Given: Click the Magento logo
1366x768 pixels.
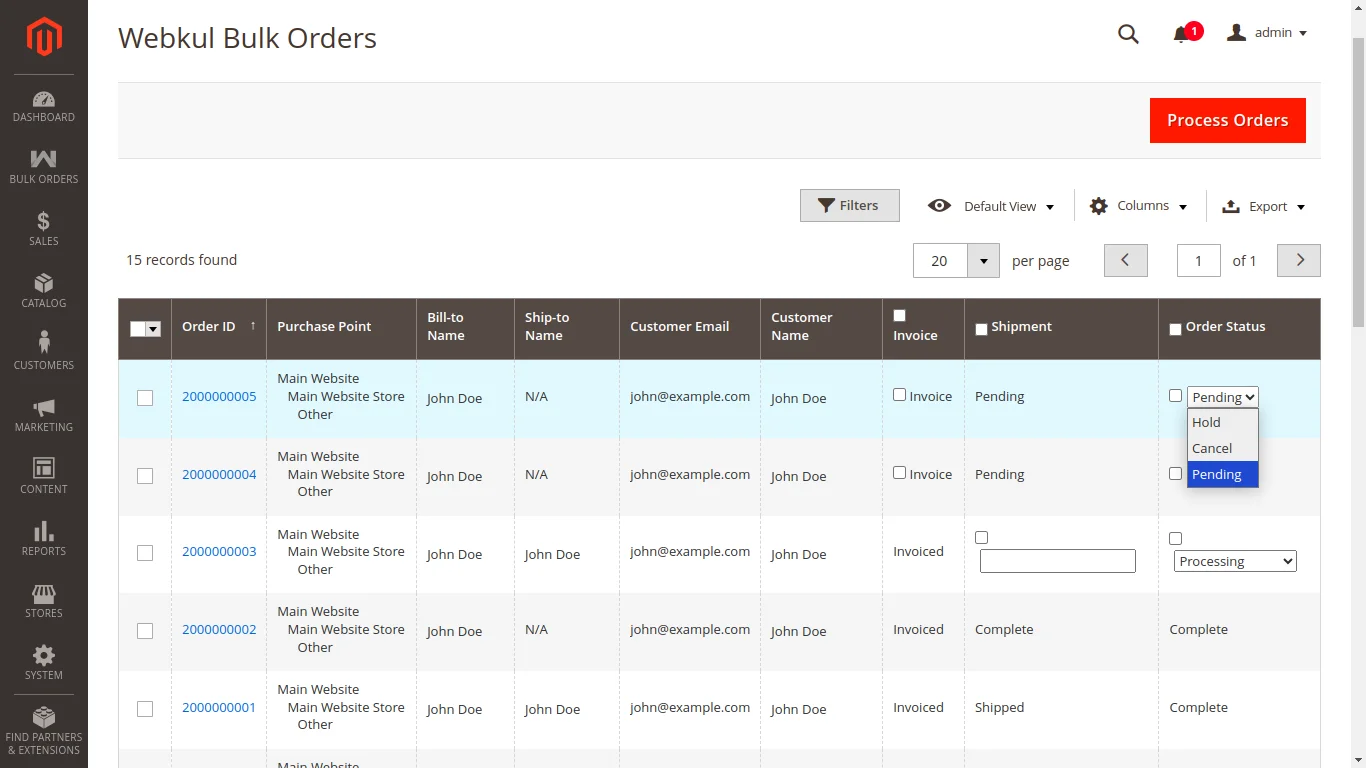Looking at the screenshot, I should click(x=43, y=37).
